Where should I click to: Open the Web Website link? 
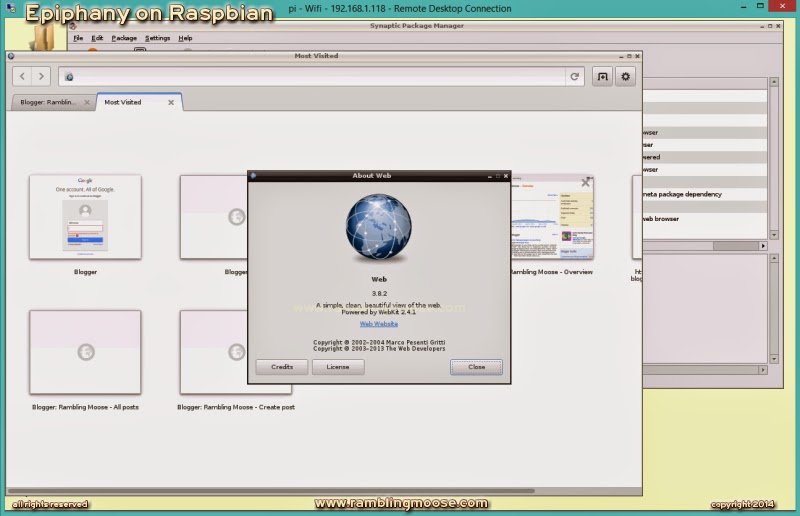tap(379, 324)
